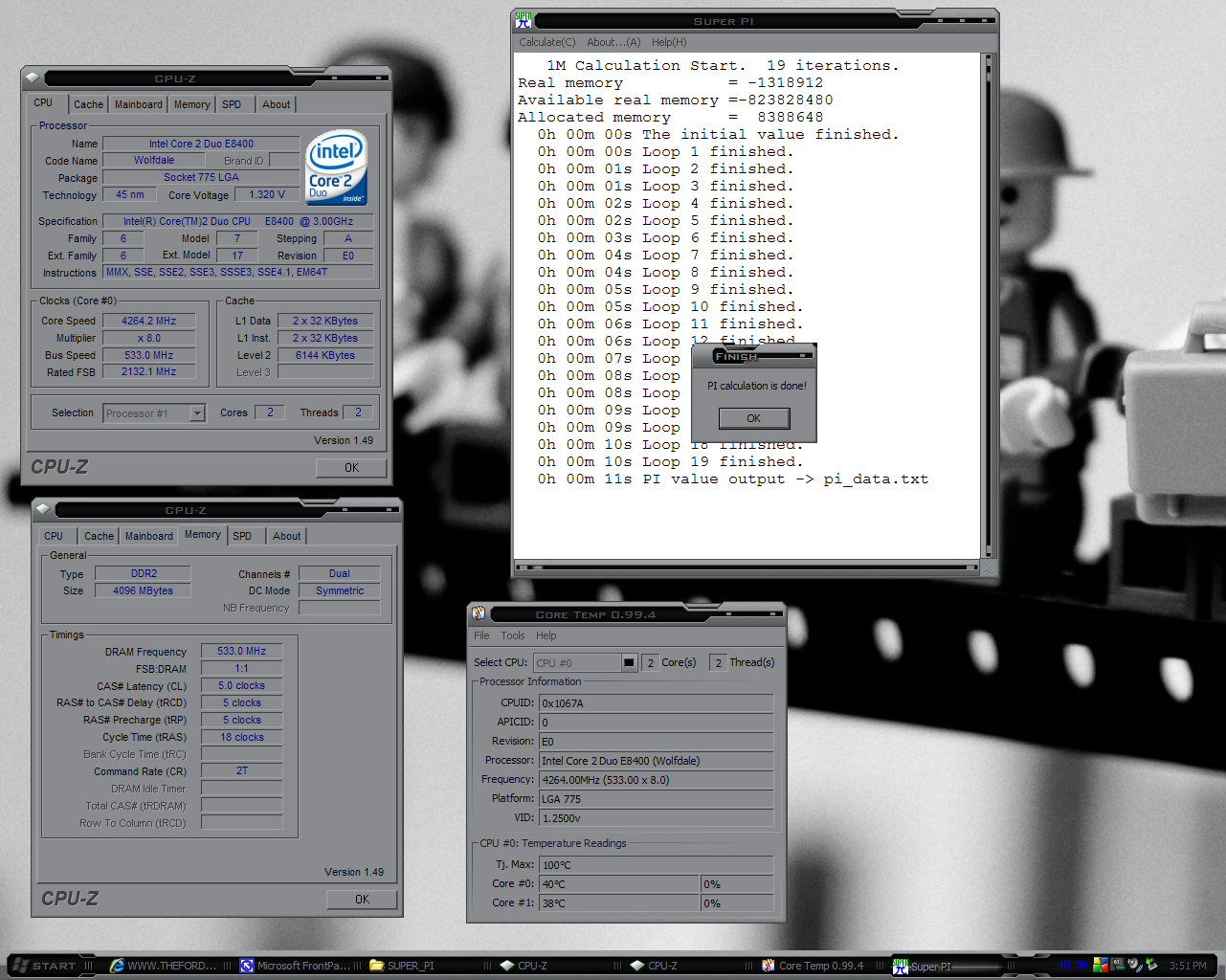Click the Channels # value Dual
The width and height of the screenshot is (1226, 980).
click(340, 574)
